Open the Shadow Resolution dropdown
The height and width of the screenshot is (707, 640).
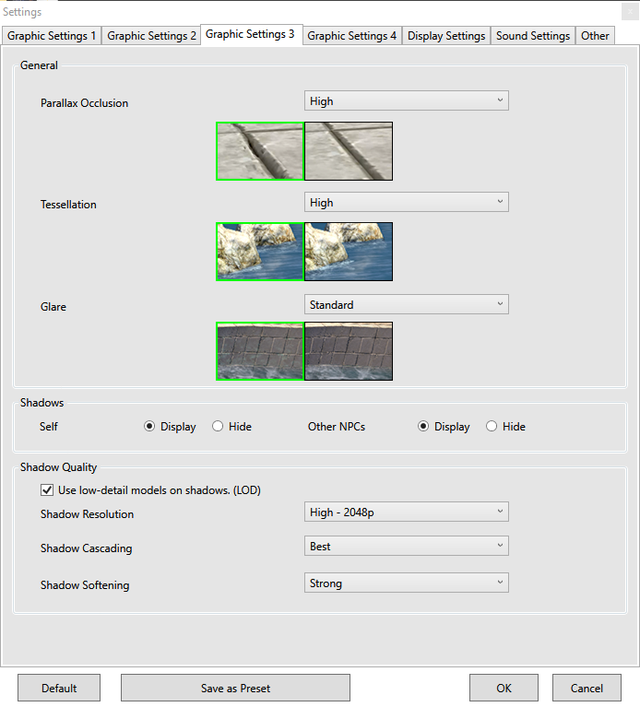tap(406, 512)
